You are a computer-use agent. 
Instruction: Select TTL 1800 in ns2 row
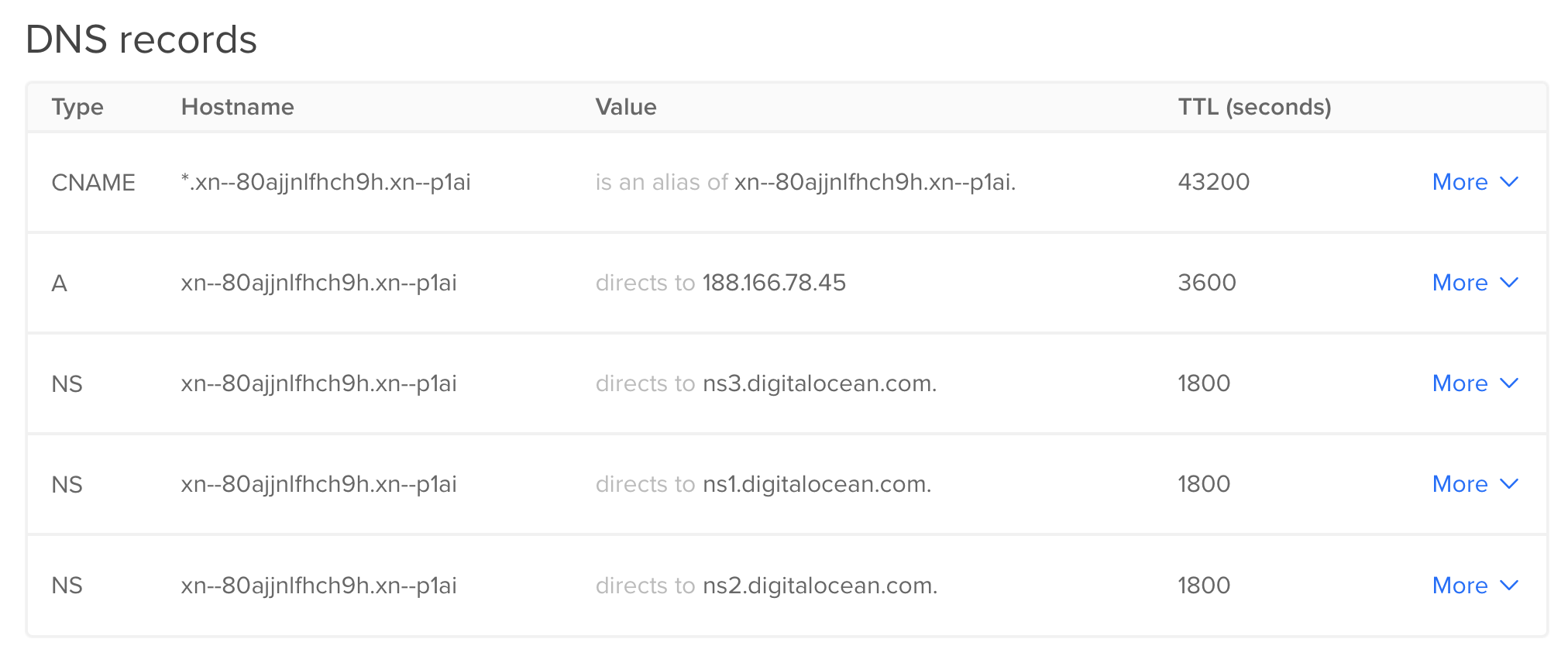click(1204, 586)
